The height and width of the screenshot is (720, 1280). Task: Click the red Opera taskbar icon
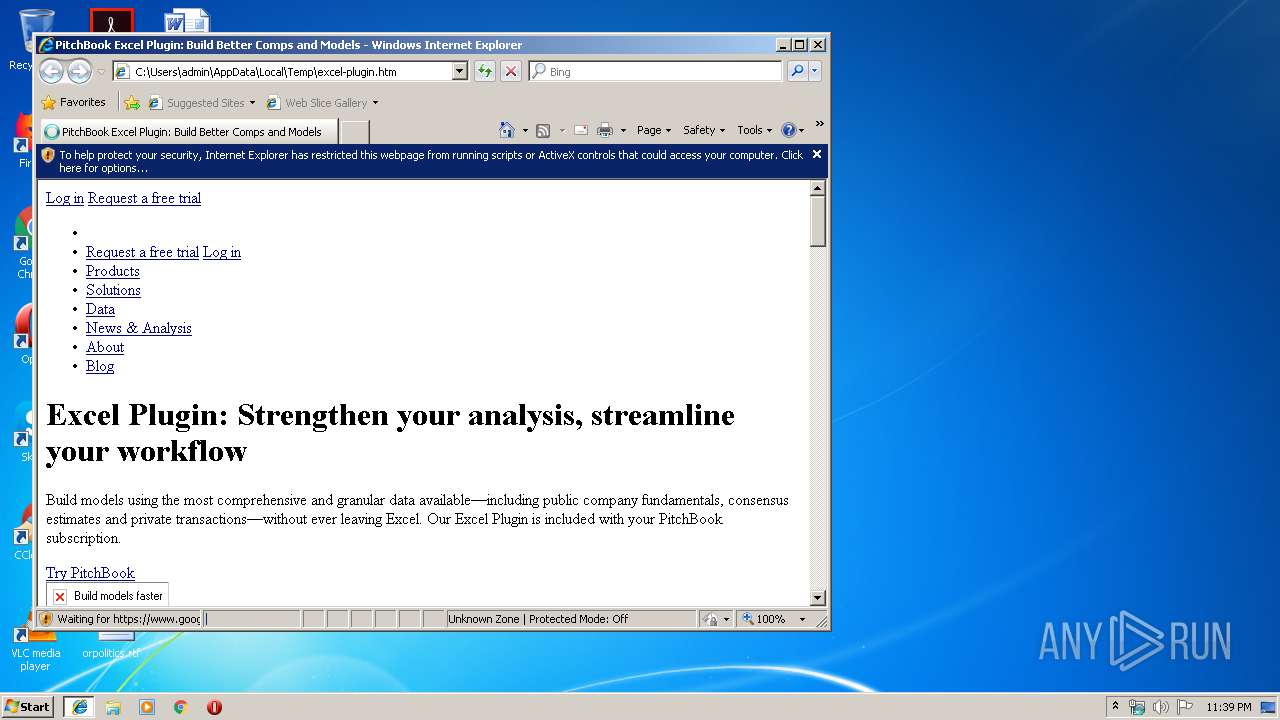[x=214, y=707]
